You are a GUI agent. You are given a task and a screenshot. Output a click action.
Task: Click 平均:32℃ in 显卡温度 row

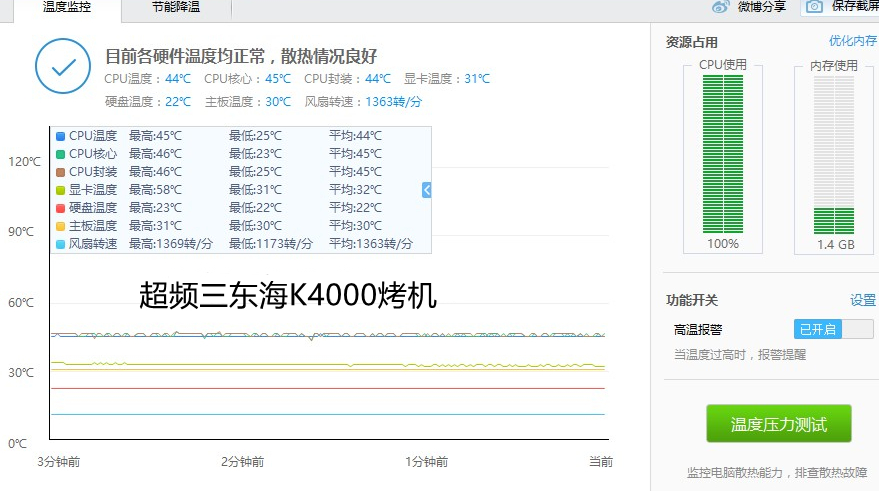point(355,190)
